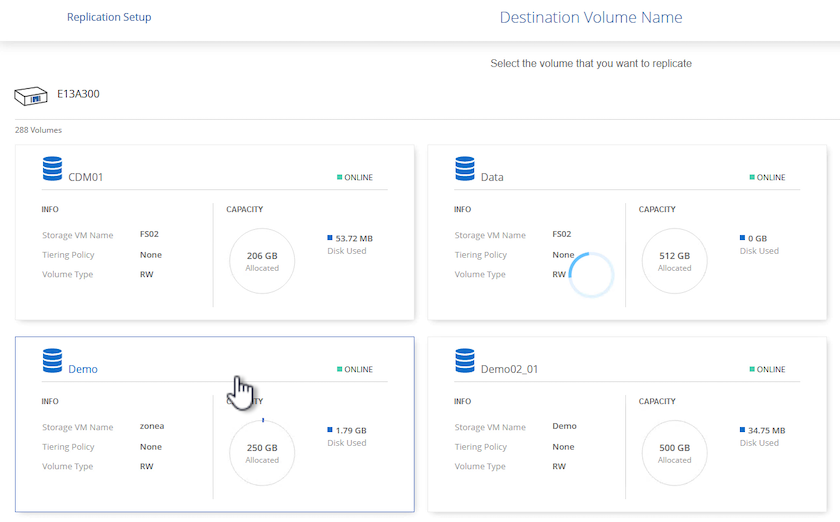
Task: Click the 250 GB allocated capacity gauge
Action: tap(262, 453)
